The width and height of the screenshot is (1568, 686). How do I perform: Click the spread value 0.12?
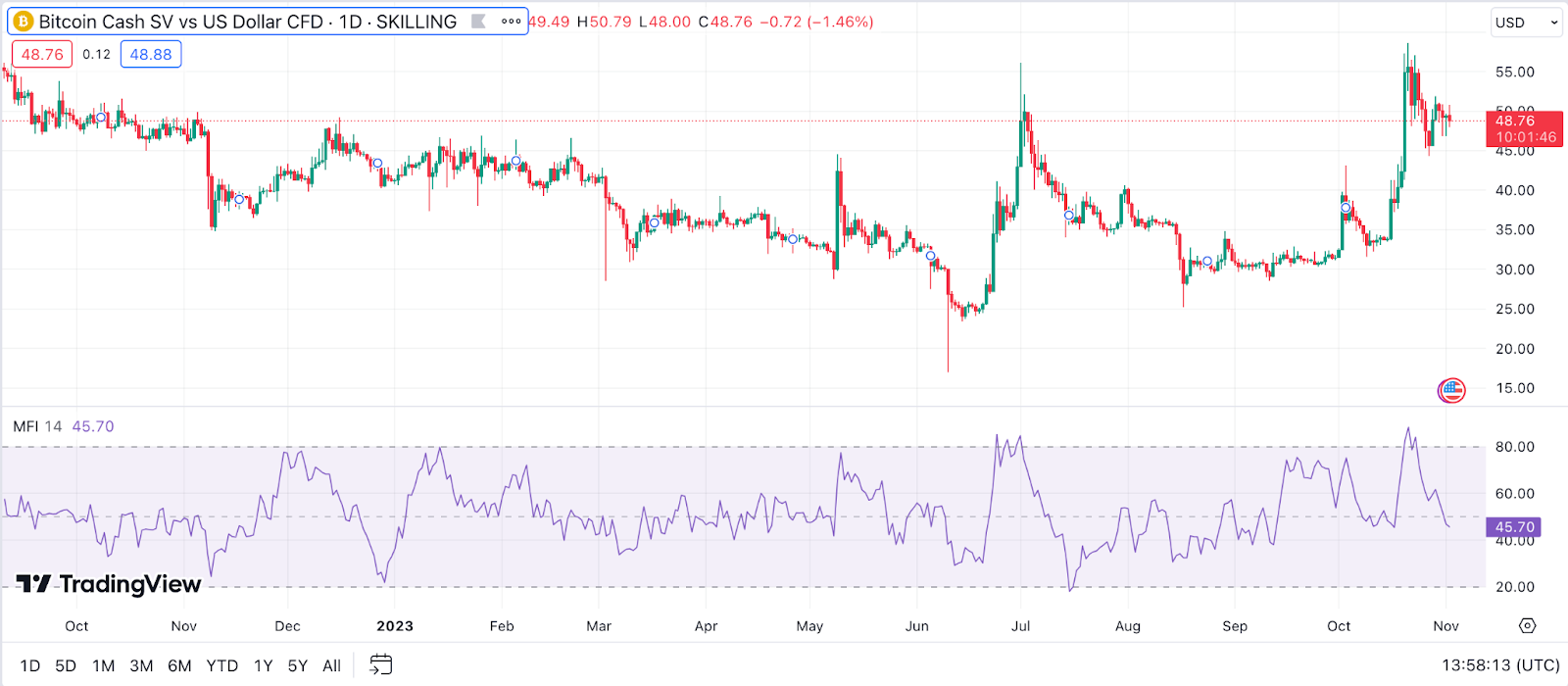pyautogui.click(x=96, y=55)
